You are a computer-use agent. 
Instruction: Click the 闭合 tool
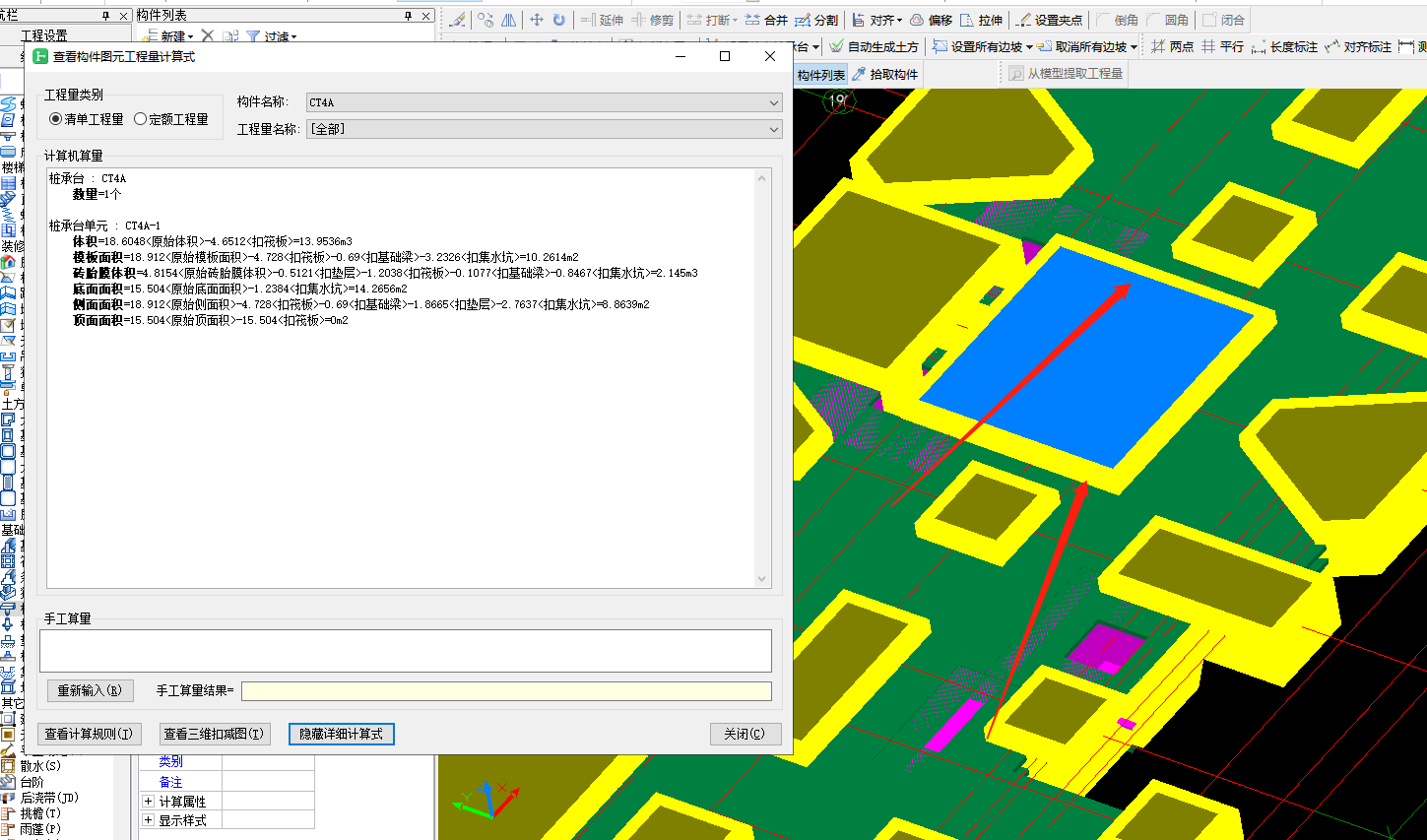[1223, 20]
